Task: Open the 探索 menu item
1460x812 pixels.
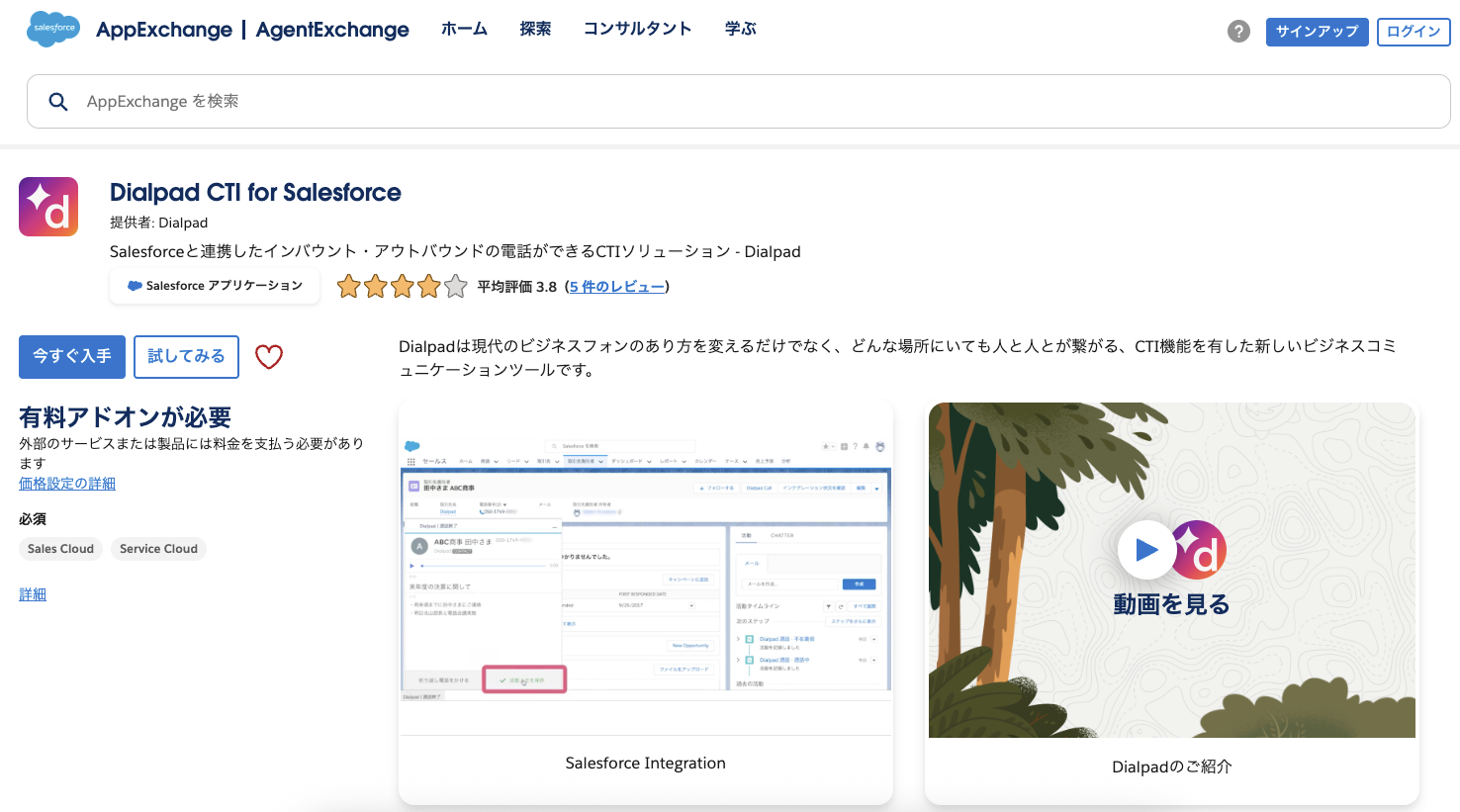Action: (535, 29)
